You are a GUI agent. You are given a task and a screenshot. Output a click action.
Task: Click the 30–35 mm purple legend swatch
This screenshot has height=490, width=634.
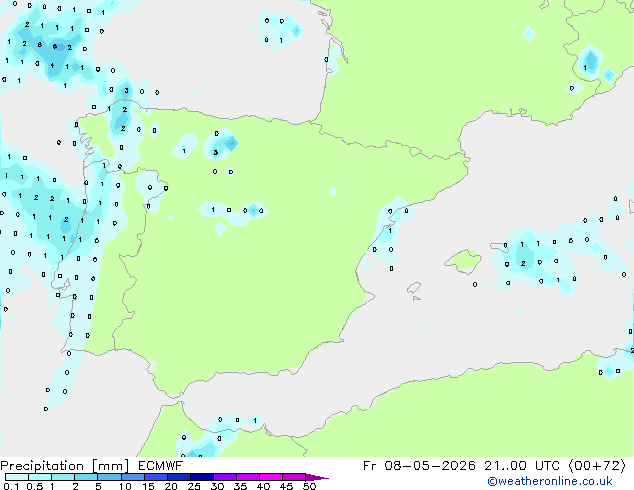(x=224, y=477)
